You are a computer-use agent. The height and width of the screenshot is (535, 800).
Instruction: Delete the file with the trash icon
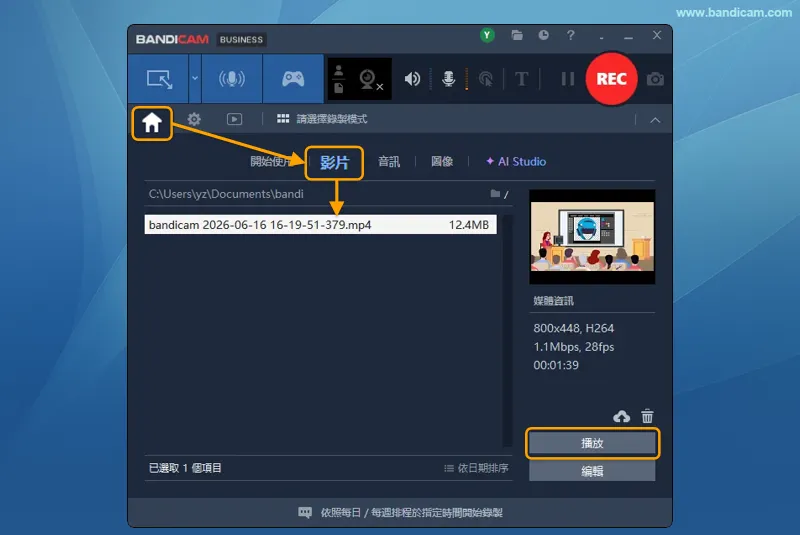tap(647, 416)
